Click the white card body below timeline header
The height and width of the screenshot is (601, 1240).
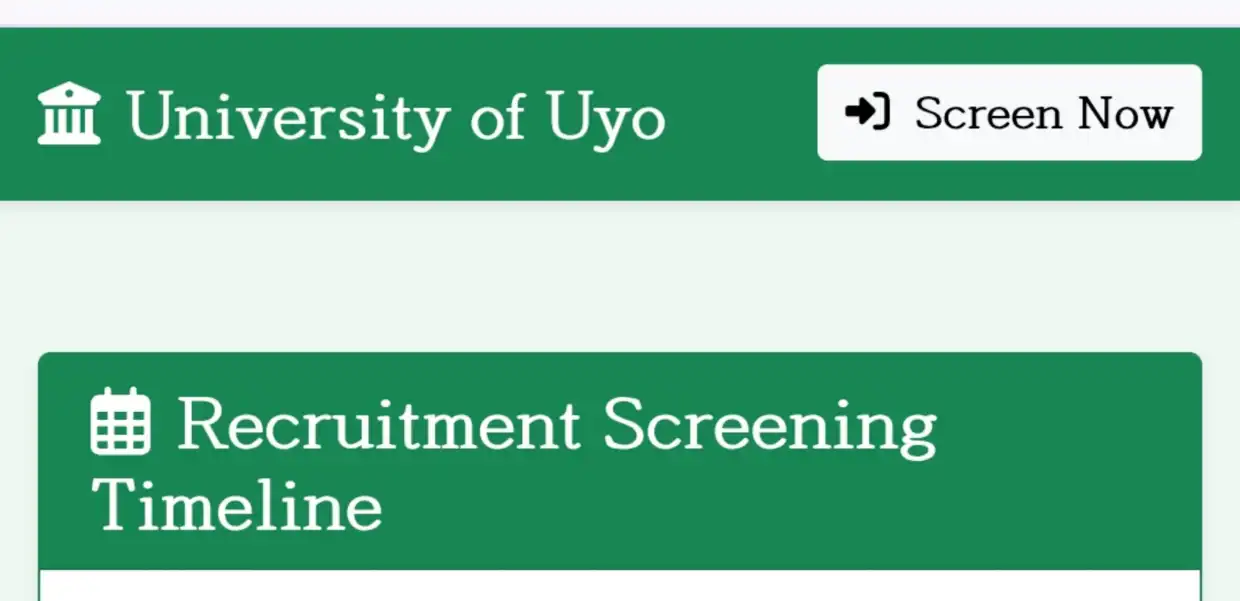[619, 586]
